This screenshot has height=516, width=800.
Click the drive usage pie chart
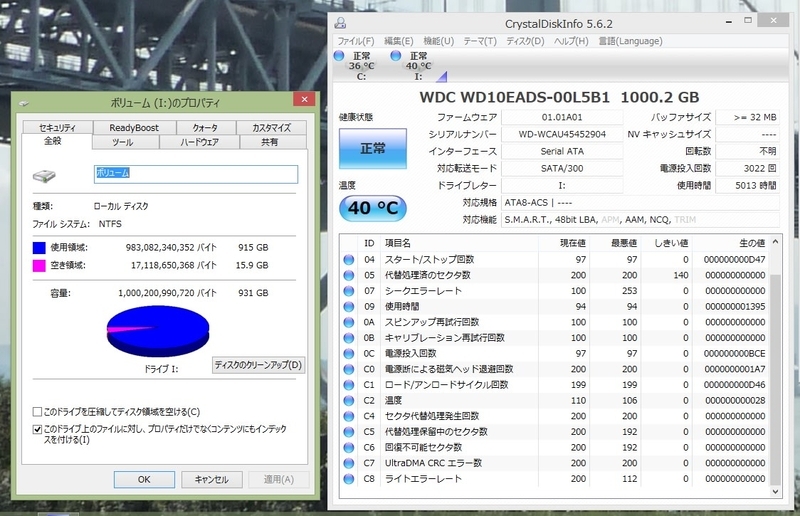(x=158, y=331)
